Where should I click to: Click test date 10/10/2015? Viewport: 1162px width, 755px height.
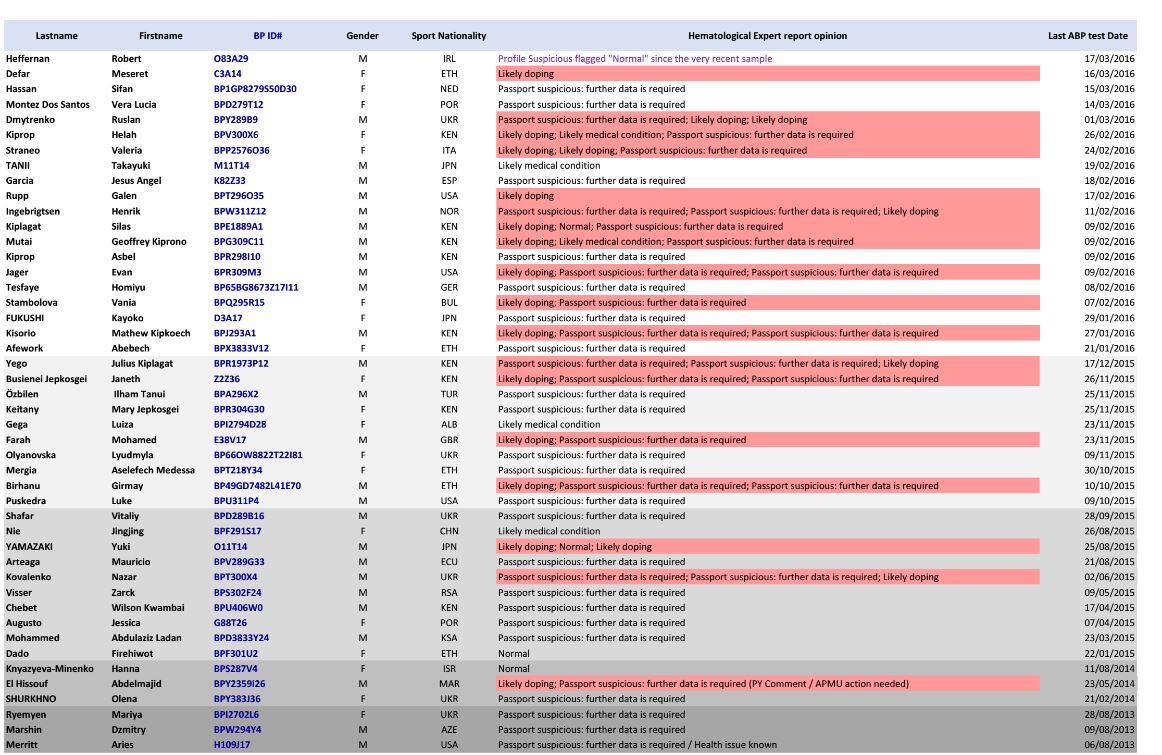[x=1109, y=486]
